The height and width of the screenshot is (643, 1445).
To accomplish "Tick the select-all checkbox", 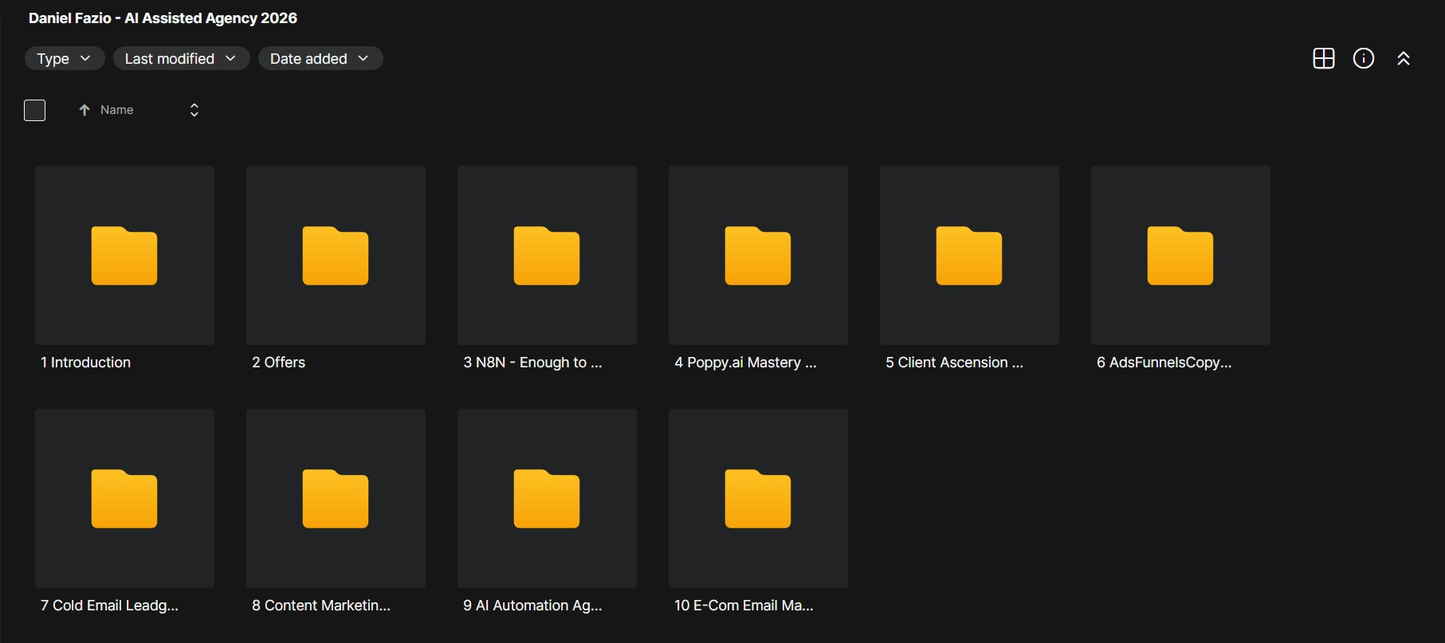I will point(35,110).
